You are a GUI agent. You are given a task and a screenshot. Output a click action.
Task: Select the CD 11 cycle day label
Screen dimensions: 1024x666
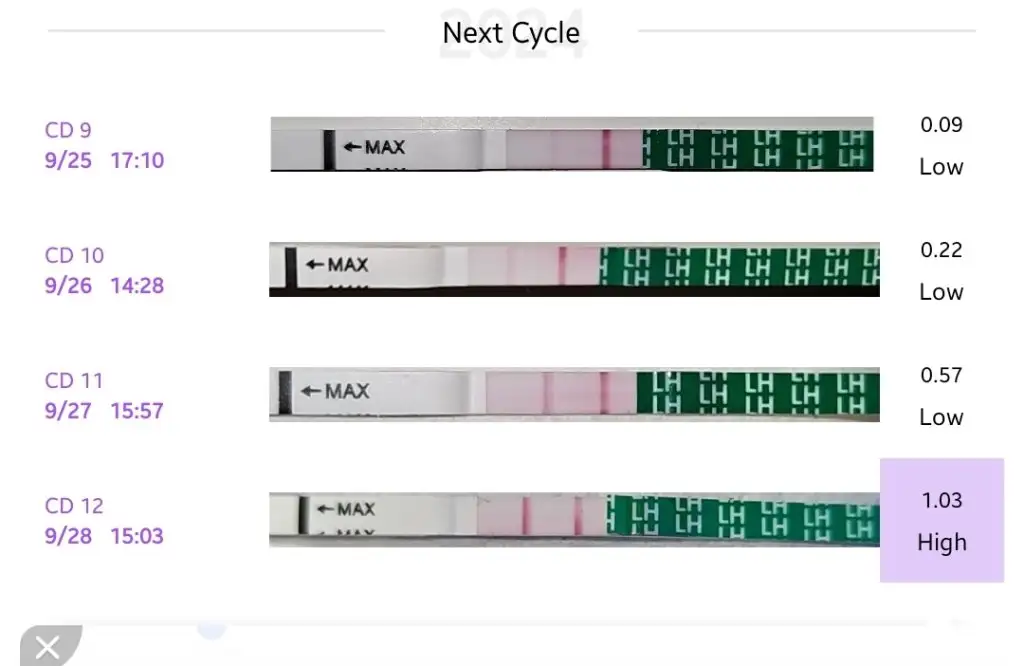(x=74, y=380)
